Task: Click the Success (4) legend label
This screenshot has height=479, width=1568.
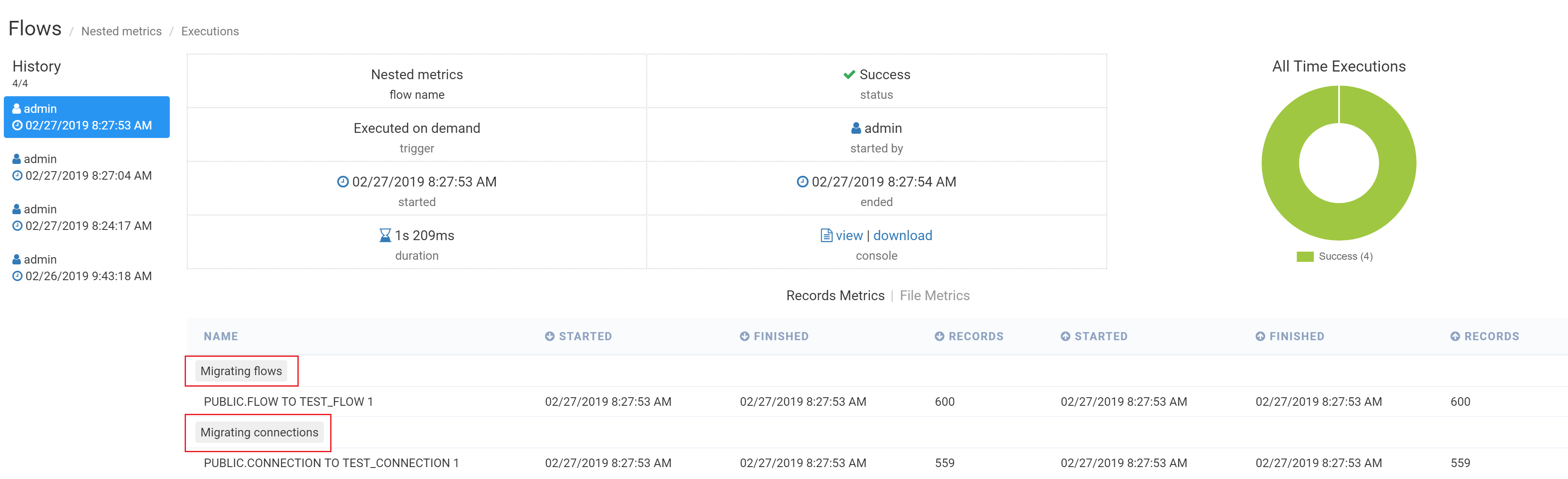Action: click(x=1345, y=257)
